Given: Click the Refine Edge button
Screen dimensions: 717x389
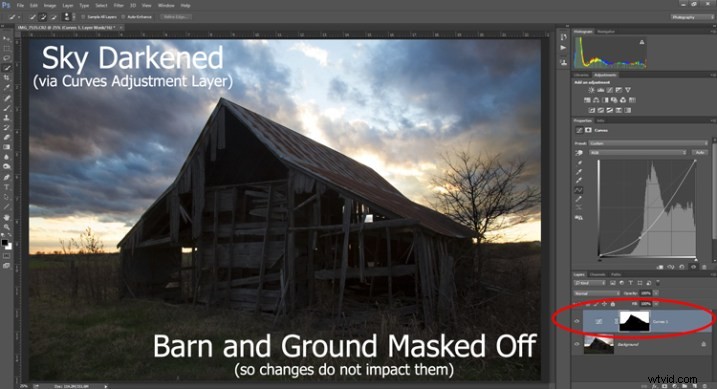Looking at the screenshot, I should 175,17.
